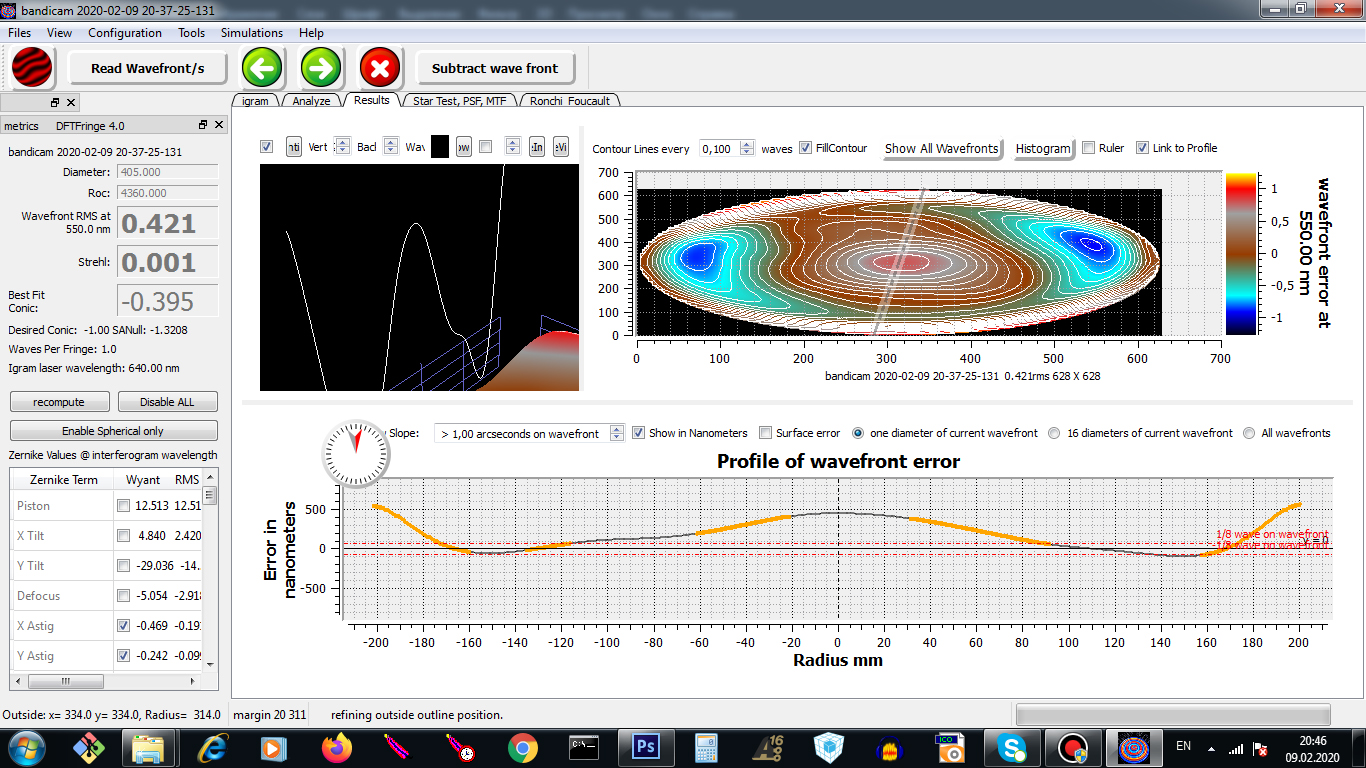The height and width of the screenshot is (768, 1366).
Task: Select '16 diameters of current wavefront' option
Action: click(x=1054, y=433)
